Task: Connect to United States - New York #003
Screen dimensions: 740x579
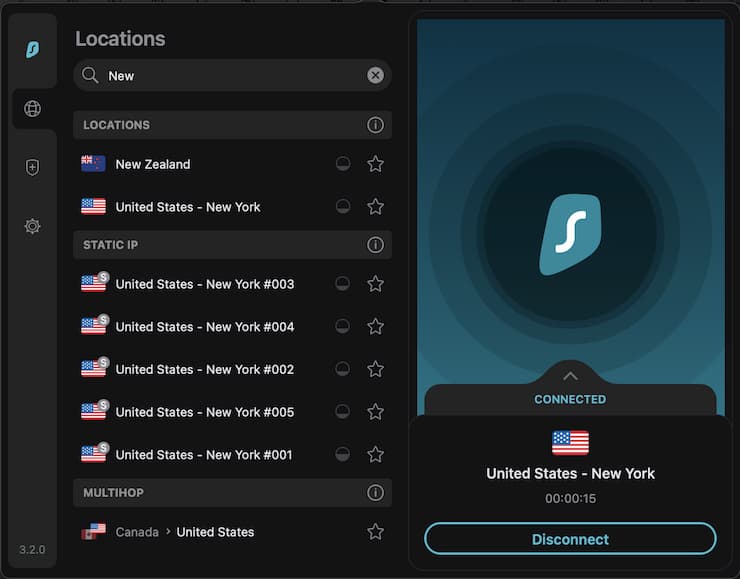Action: 232,284
